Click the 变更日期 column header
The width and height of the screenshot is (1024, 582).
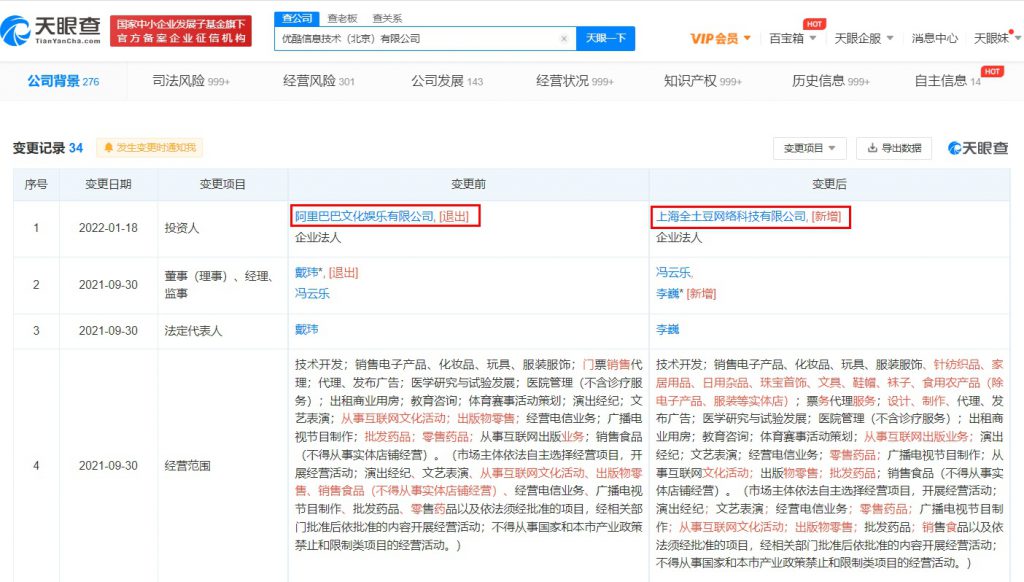[x=108, y=184]
